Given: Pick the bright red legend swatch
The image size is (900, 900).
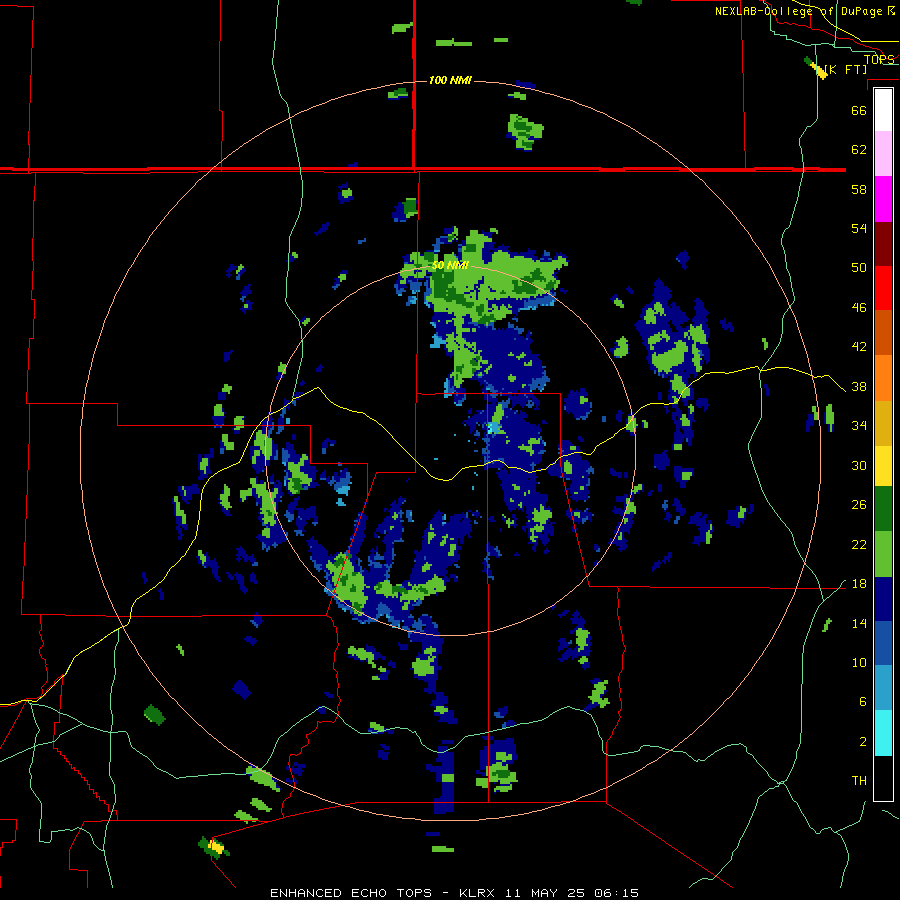Looking at the screenshot, I should click(x=883, y=288).
